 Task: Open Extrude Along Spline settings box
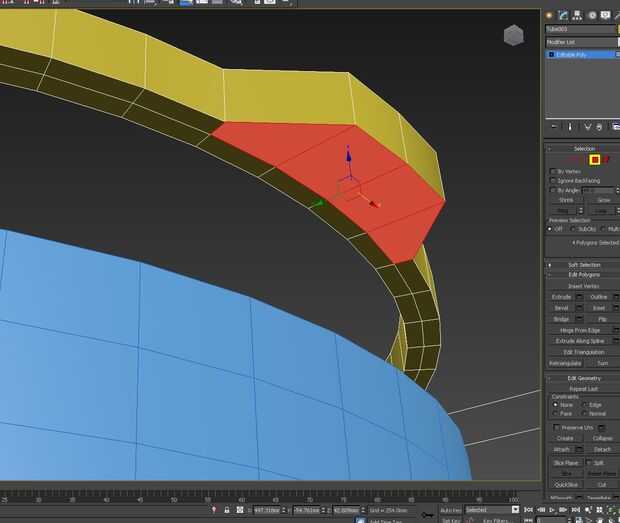pyautogui.click(x=616, y=341)
